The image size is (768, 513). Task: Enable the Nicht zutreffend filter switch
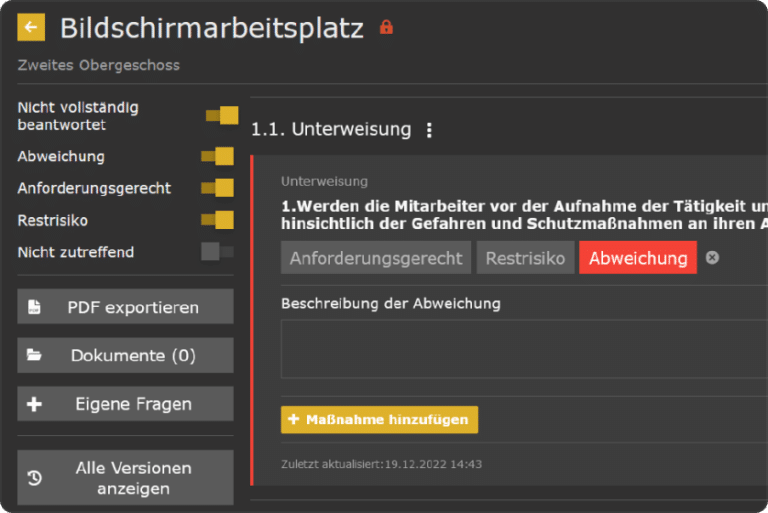[x=217, y=252]
